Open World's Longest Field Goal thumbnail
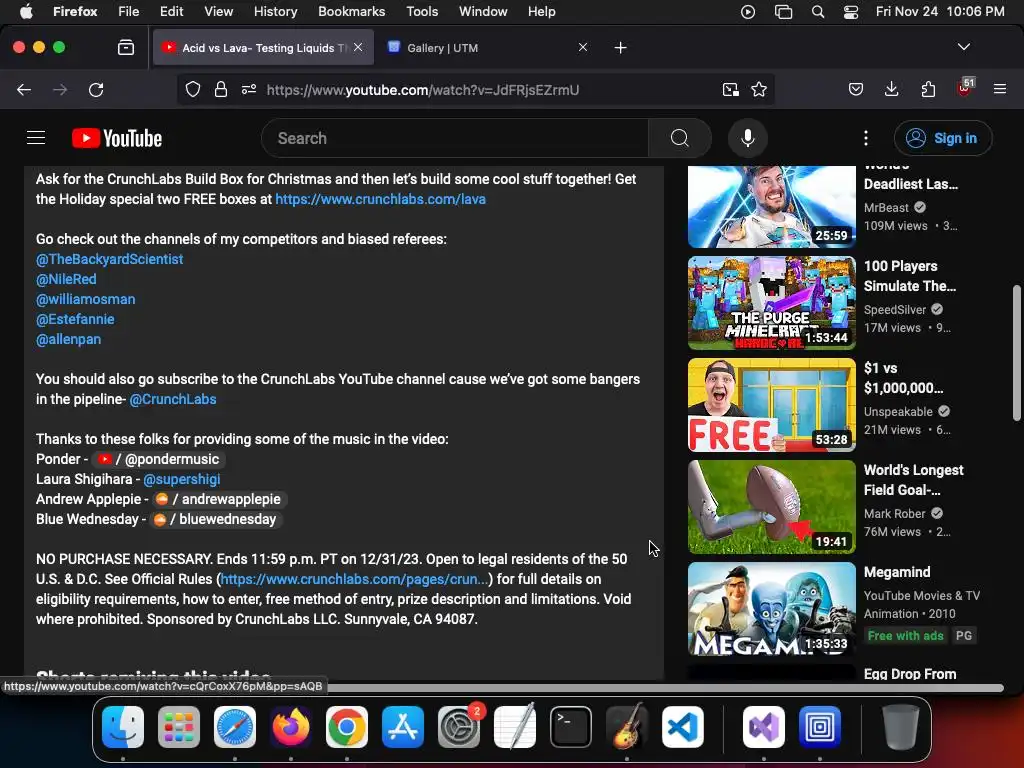Screen dimensions: 1024x768 click(771, 507)
